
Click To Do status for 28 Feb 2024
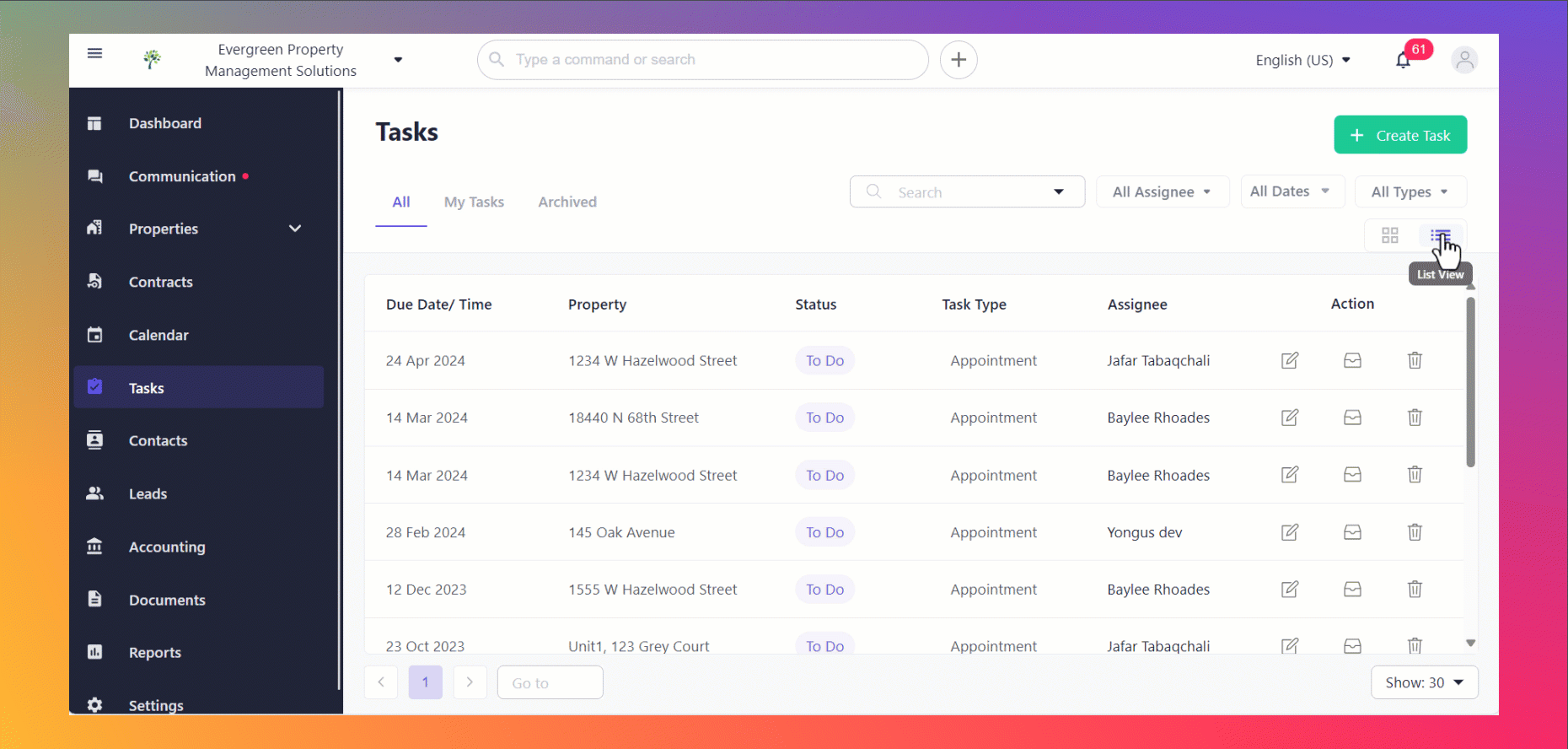tap(824, 532)
